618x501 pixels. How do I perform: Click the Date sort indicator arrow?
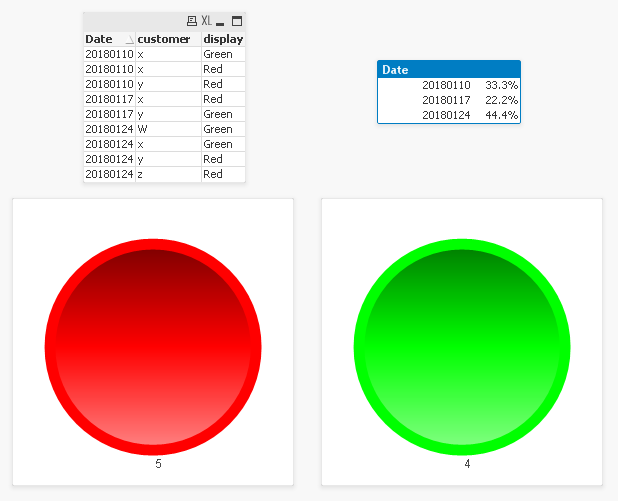coord(129,39)
